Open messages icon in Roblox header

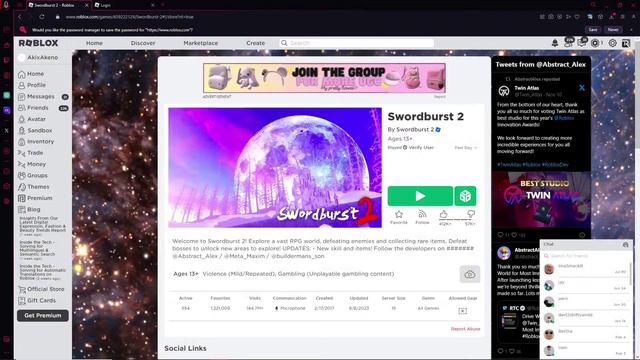582,42
